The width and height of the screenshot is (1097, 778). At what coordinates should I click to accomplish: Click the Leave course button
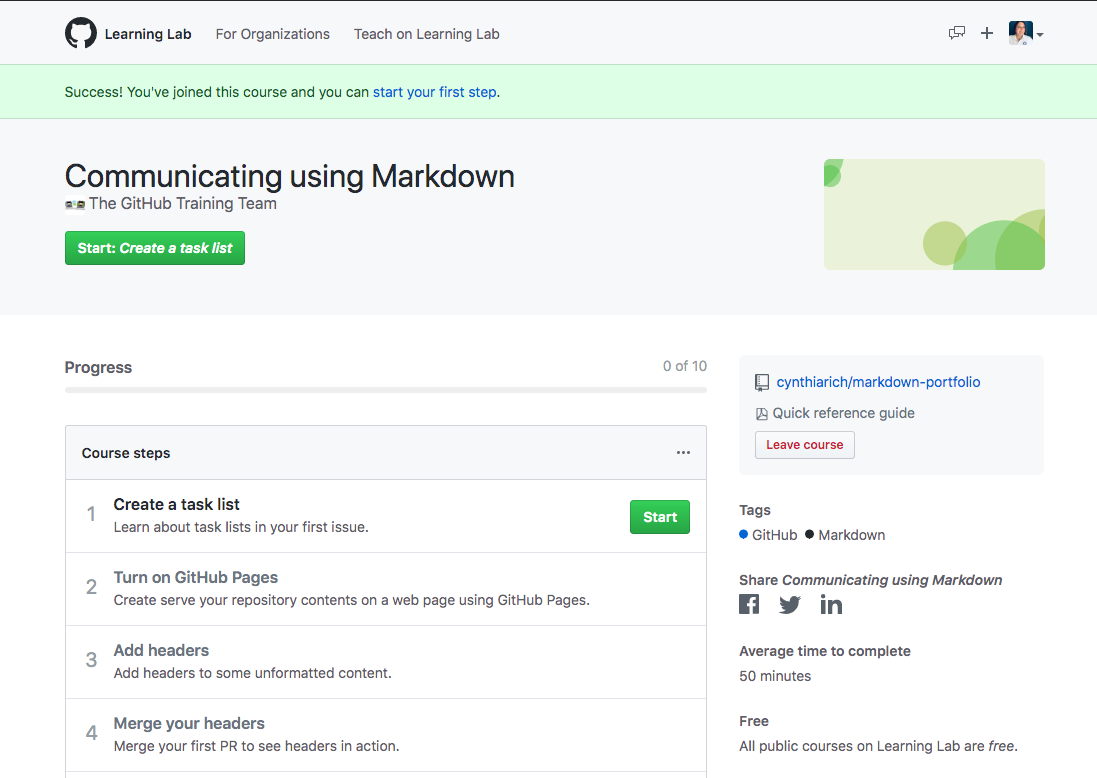805,445
